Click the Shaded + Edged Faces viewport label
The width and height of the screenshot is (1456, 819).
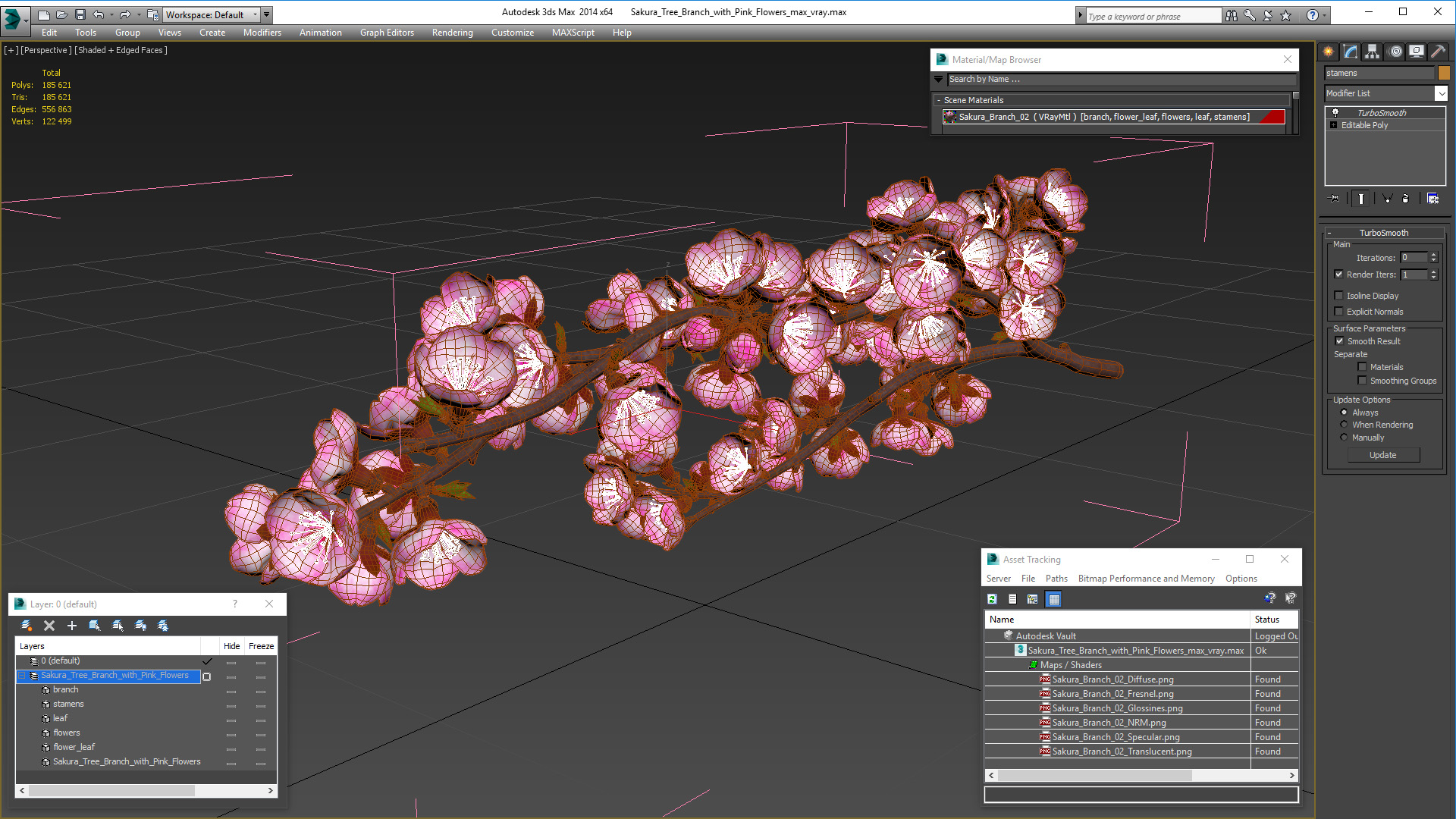tap(121, 50)
